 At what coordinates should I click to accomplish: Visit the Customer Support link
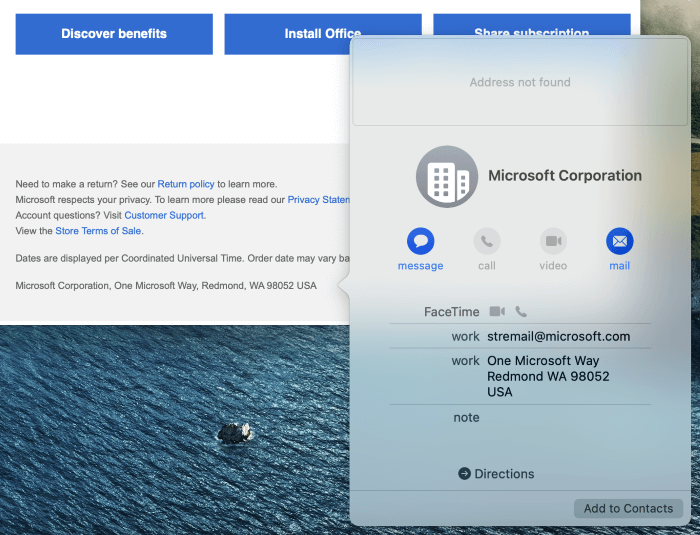click(x=165, y=215)
